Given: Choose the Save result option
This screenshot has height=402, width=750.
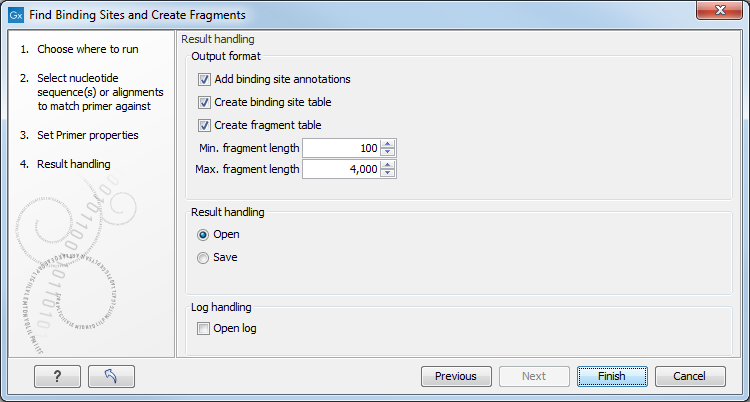Looking at the screenshot, I should (x=204, y=257).
